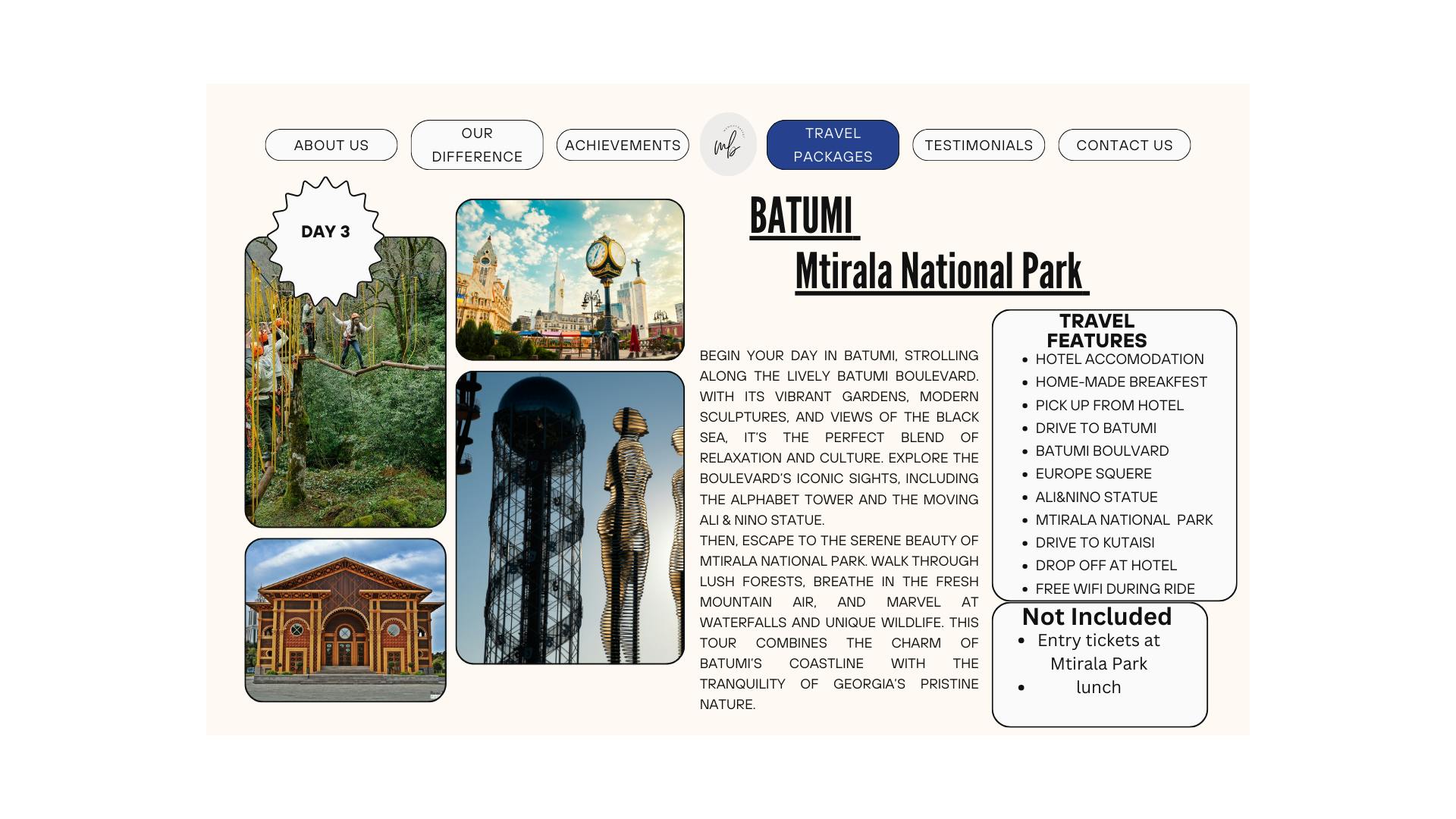
Task: Click the Travel Features heading
Action: point(1097,331)
